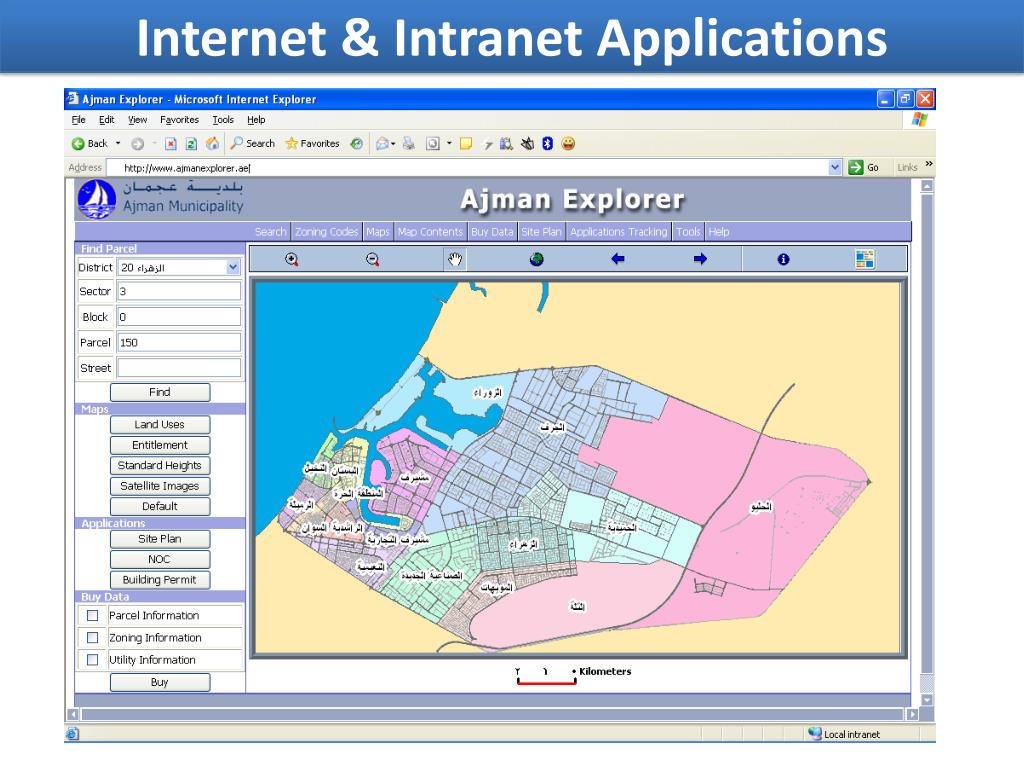Activate the zoom in map tool
The width and height of the screenshot is (1024, 768).
(291, 259)
